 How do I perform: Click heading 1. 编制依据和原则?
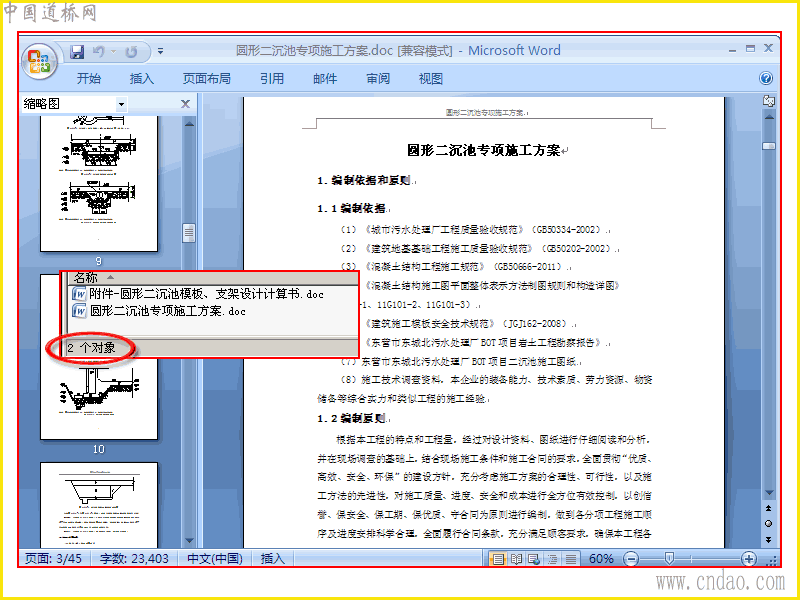[x=364, y=180]
